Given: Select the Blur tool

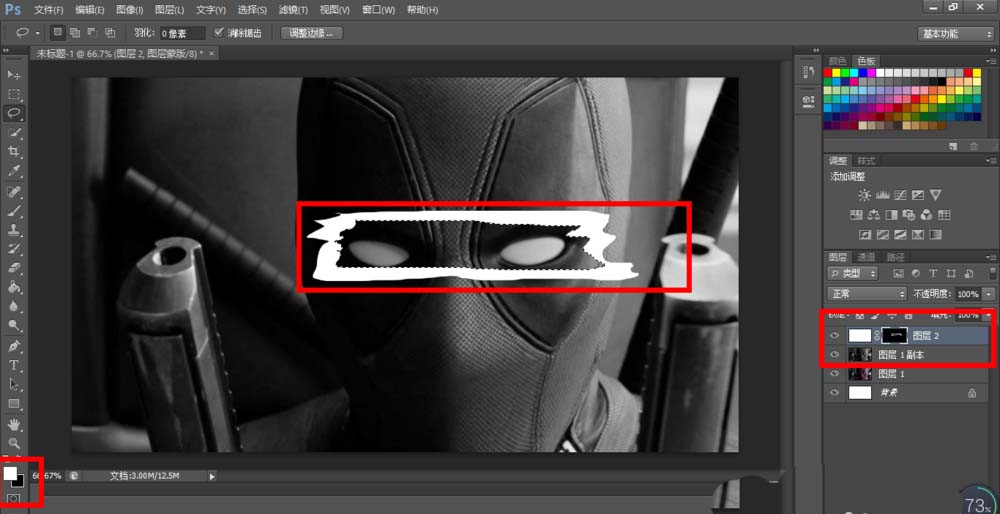Looking at the screenshot, I should point(14,306).
